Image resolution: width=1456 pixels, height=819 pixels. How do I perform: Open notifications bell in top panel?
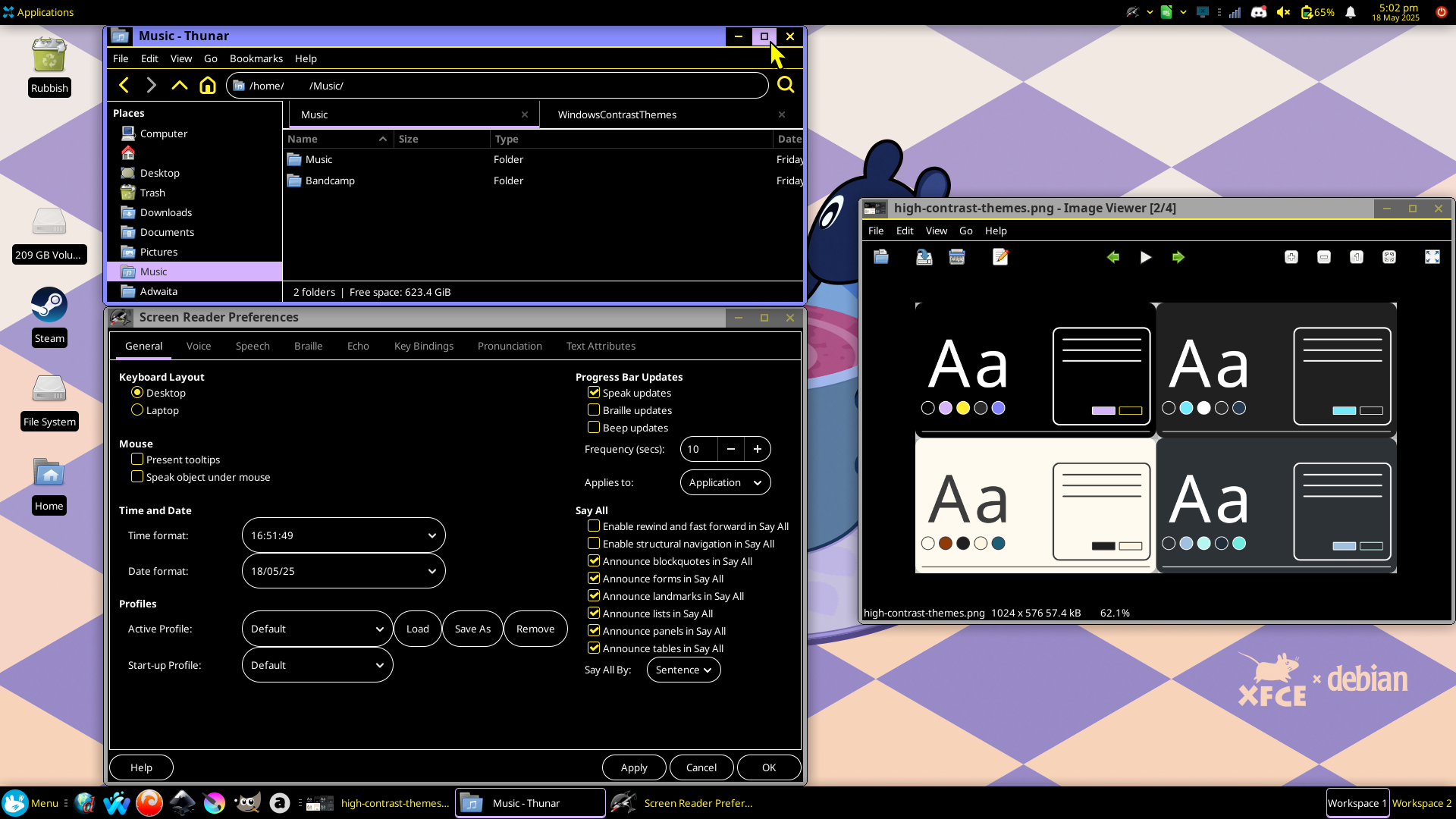(1351, 12)
